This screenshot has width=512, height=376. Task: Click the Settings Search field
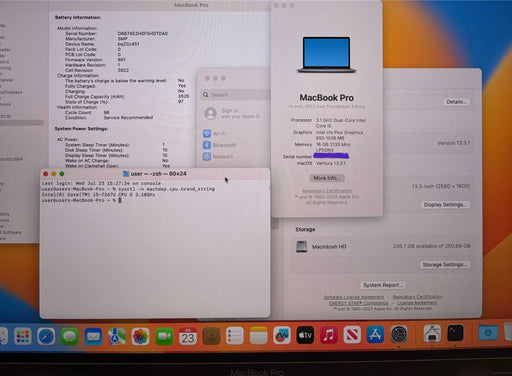[x=235, y=95]
